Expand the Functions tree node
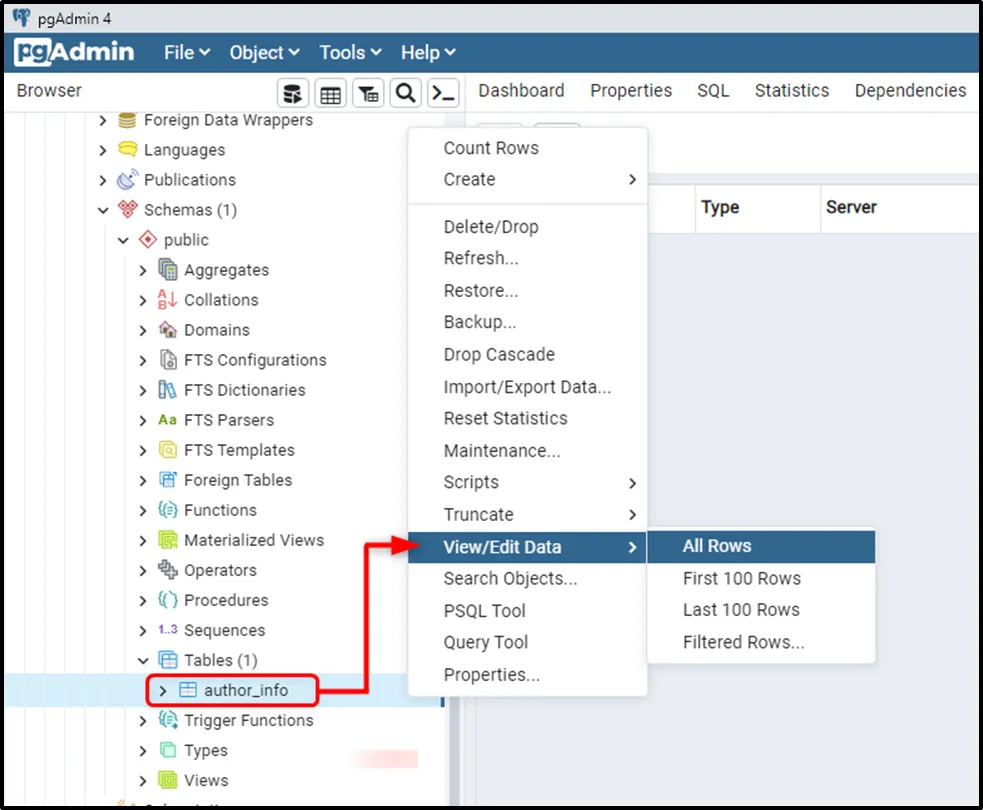The width and height of the screenshot is (983, 810). [143, 510]
